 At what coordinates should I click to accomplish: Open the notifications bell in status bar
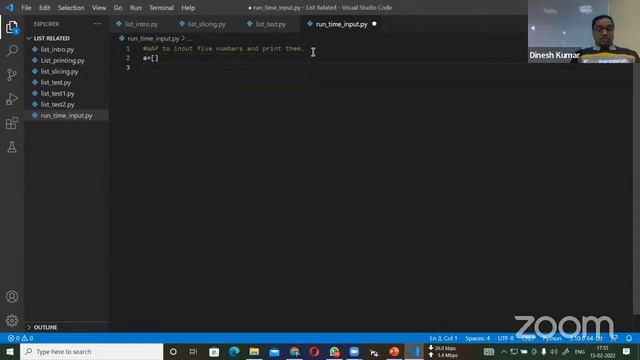629,338
